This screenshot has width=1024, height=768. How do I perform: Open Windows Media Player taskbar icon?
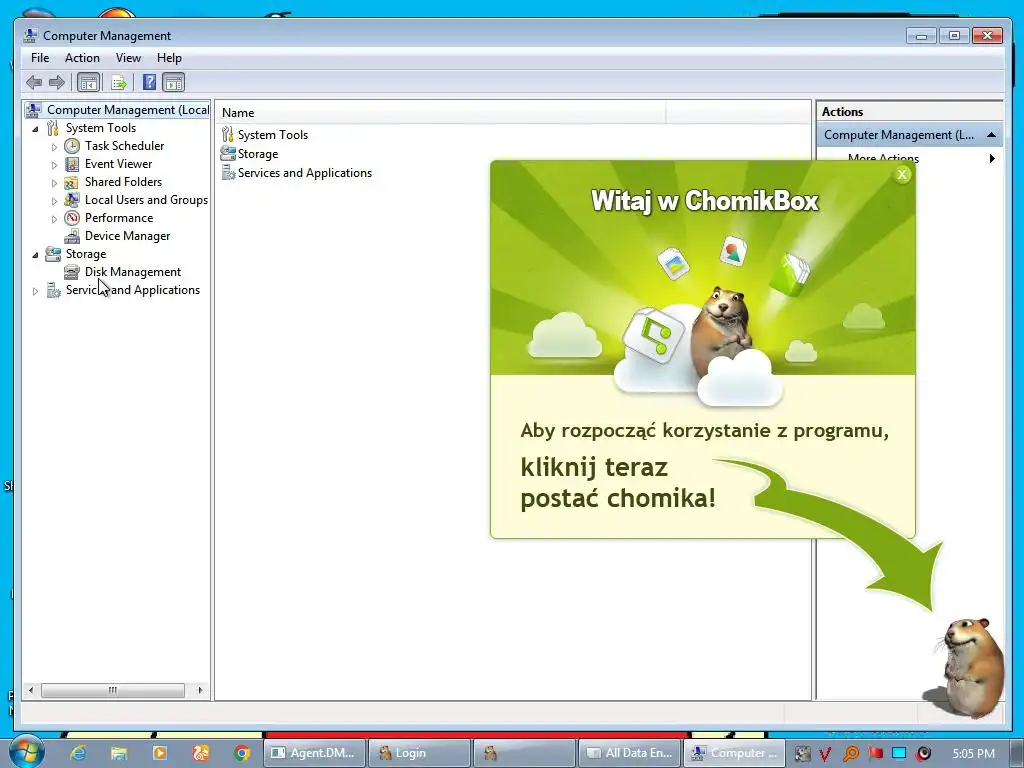point(160,753)
